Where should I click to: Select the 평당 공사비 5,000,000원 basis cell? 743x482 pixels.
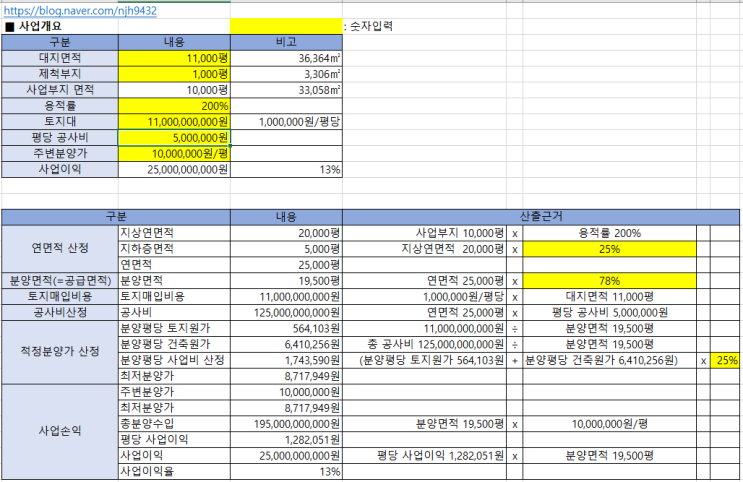click(x=609, y=312)
